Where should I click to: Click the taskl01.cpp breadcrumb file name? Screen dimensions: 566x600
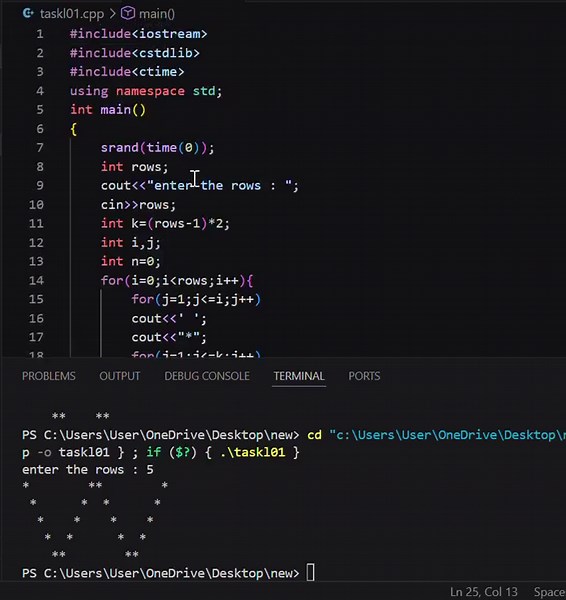point(72,14)
